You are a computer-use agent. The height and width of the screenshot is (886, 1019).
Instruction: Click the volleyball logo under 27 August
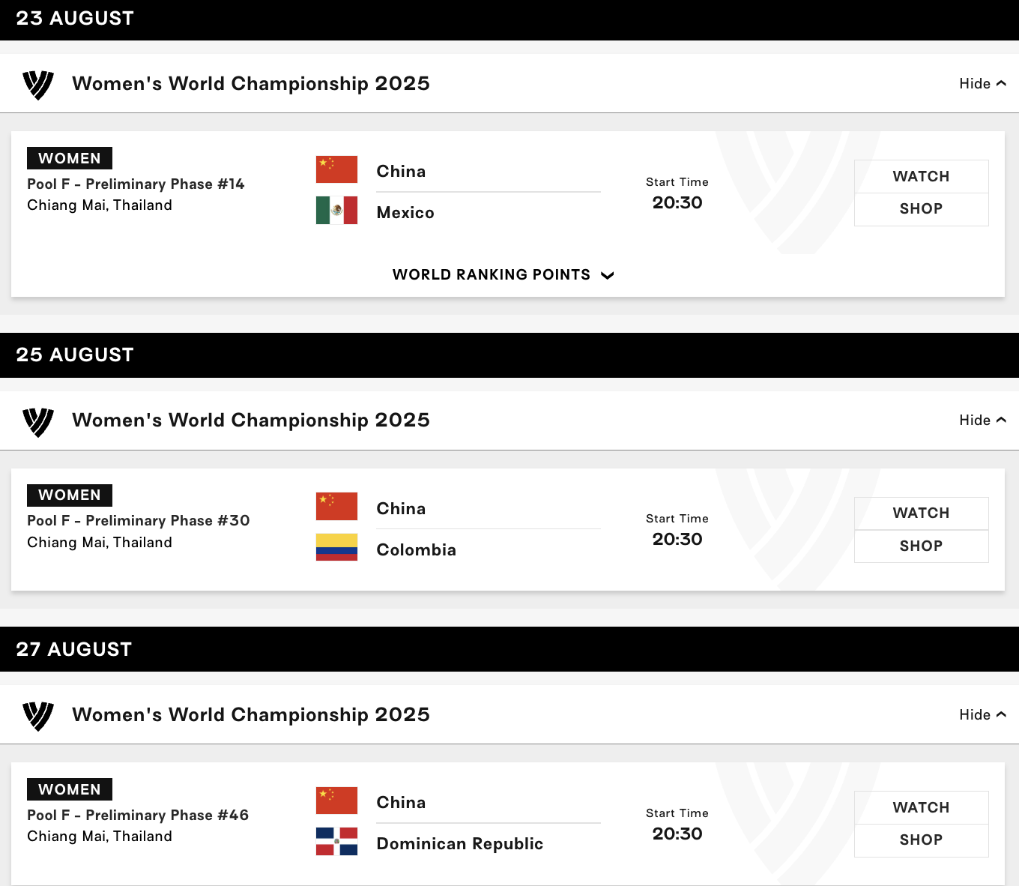tap(38, 715)
